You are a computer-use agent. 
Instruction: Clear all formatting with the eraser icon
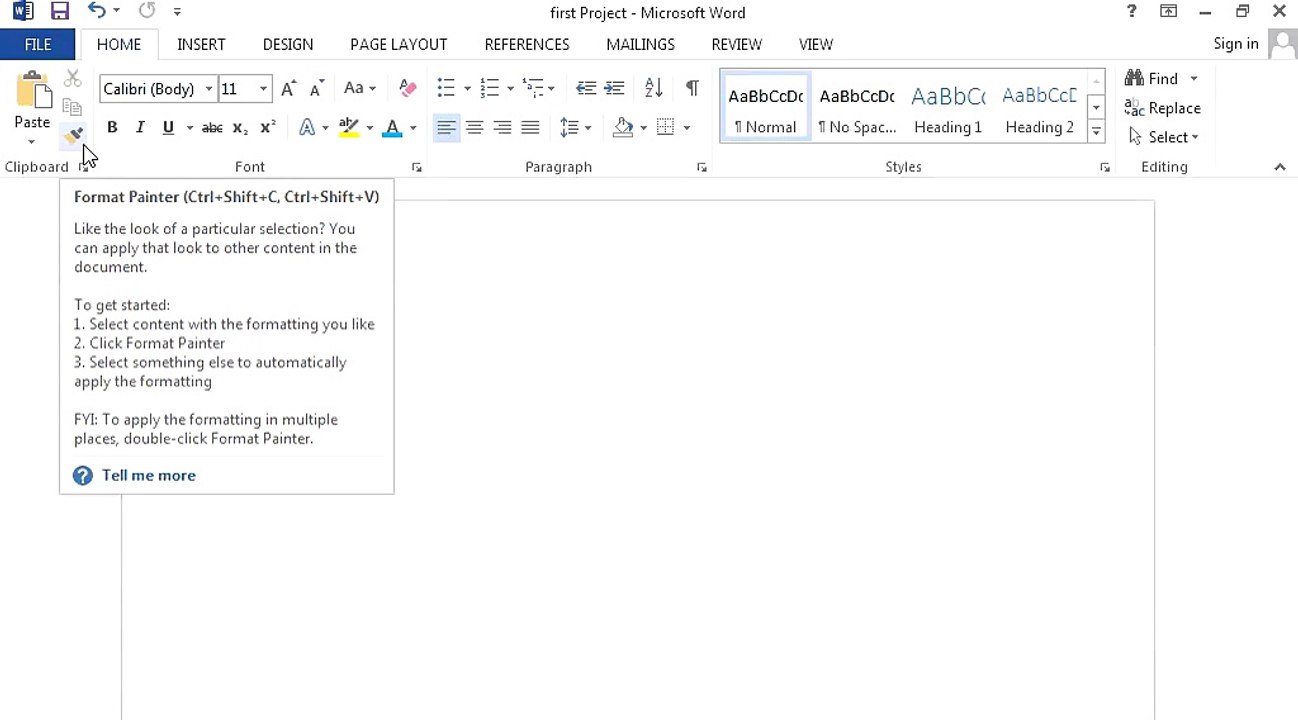tap(407, 88)
